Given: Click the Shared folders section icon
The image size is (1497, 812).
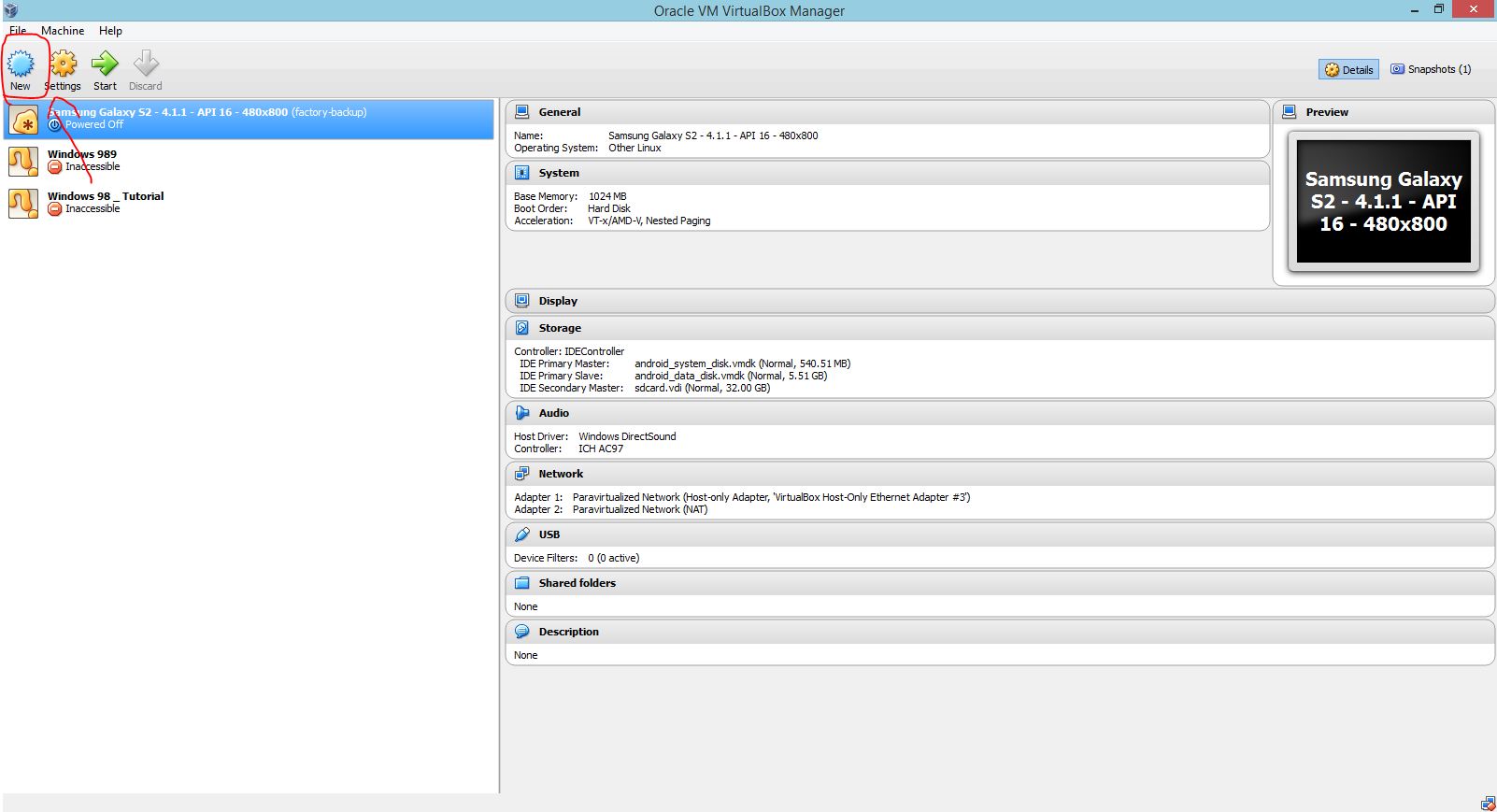Looking at the screenshot, I should click(522, 583).
